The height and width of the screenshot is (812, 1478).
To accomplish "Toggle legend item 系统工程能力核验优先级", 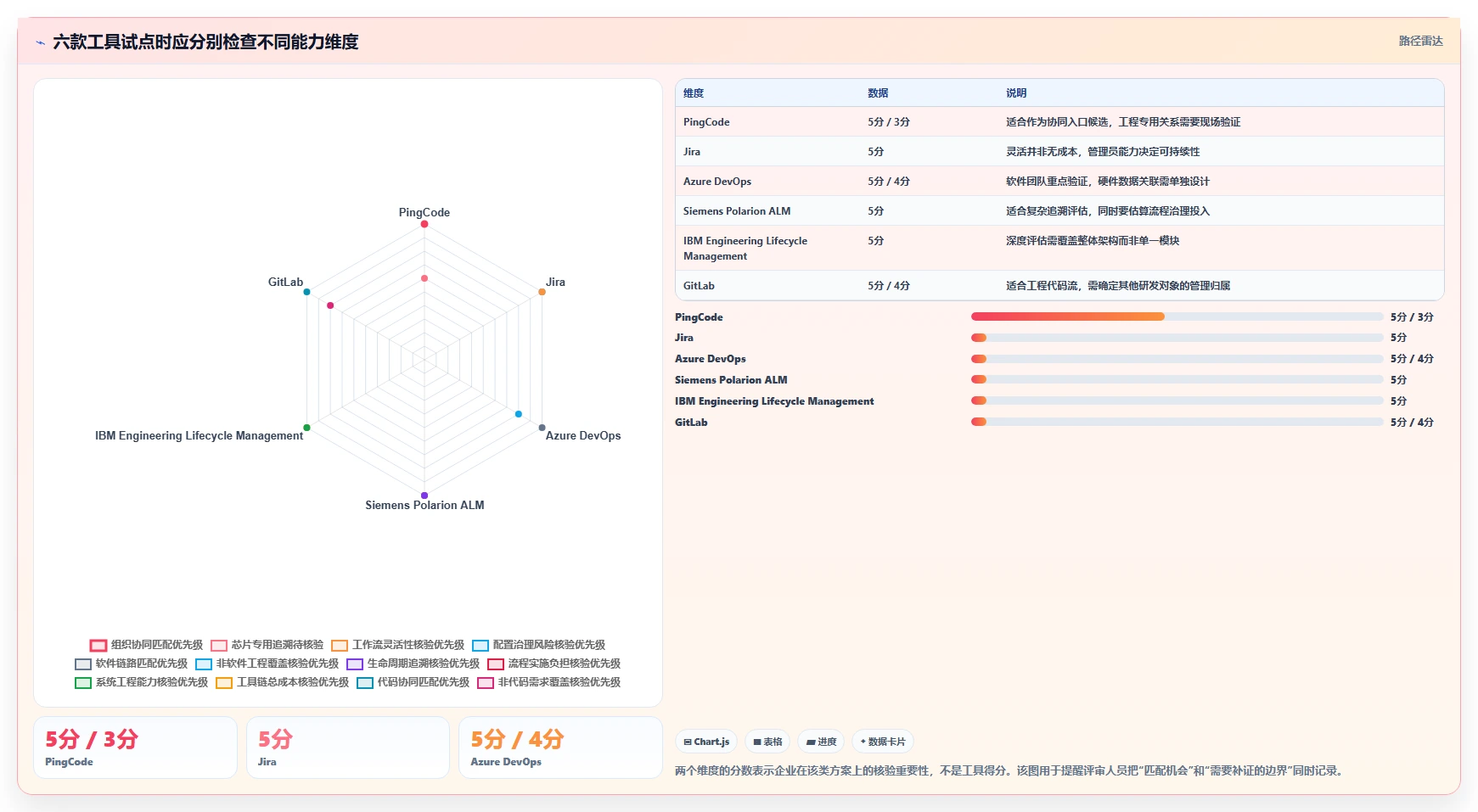I will (141, 682).
